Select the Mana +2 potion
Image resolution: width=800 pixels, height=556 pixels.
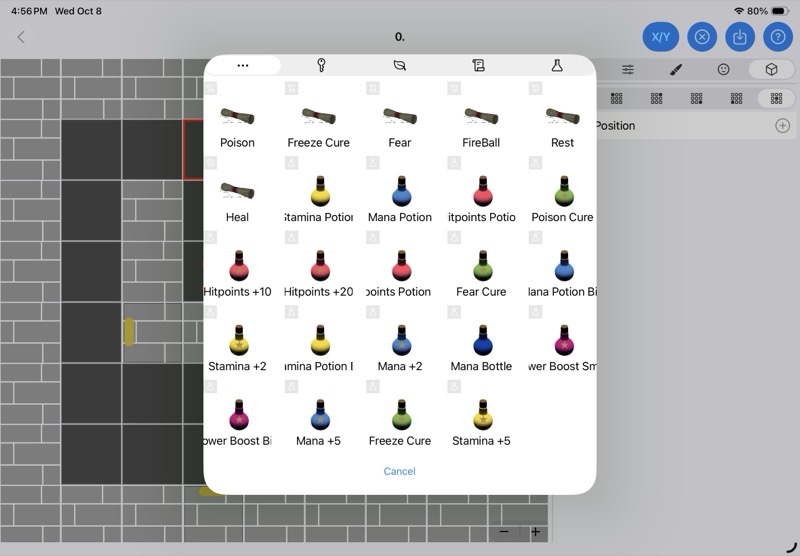pyautogui.click(x=400, y=349)
